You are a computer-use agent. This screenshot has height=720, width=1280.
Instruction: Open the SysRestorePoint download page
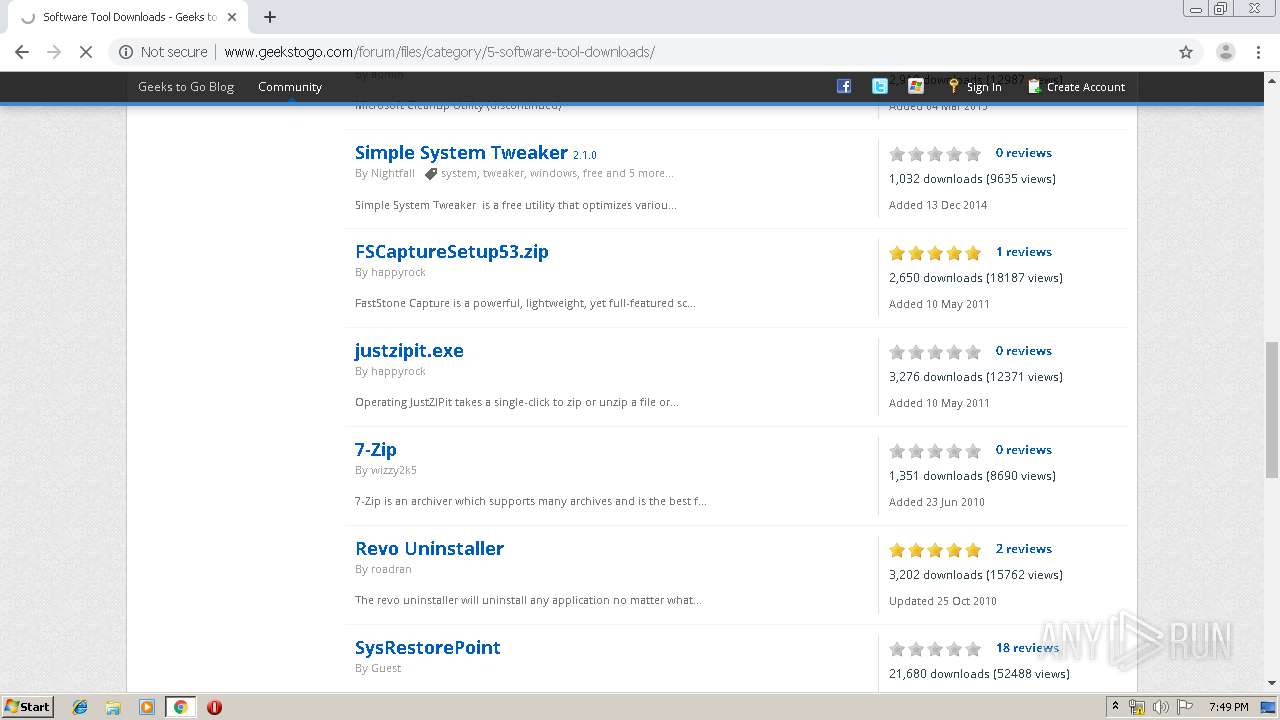(x=428, y=647)
